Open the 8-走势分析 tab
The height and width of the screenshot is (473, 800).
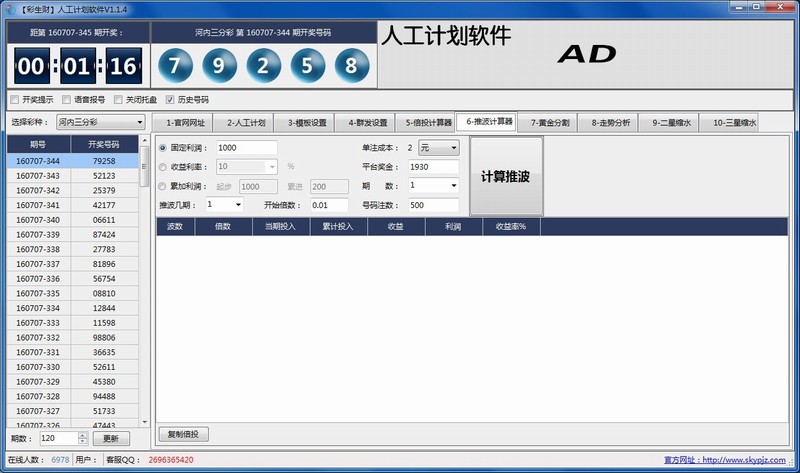tap(610, 123)
